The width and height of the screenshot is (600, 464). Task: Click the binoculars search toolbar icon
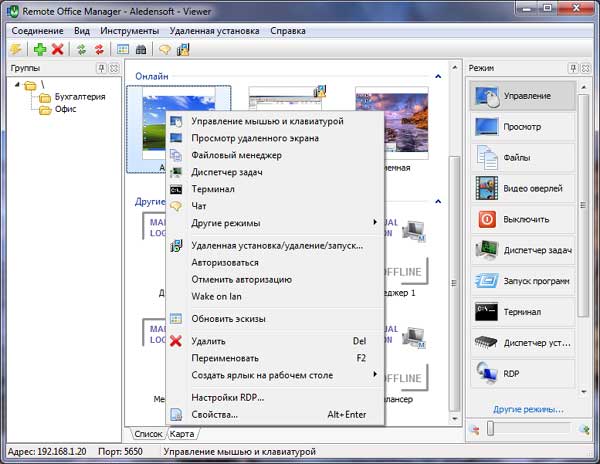[x=141, y=49]
